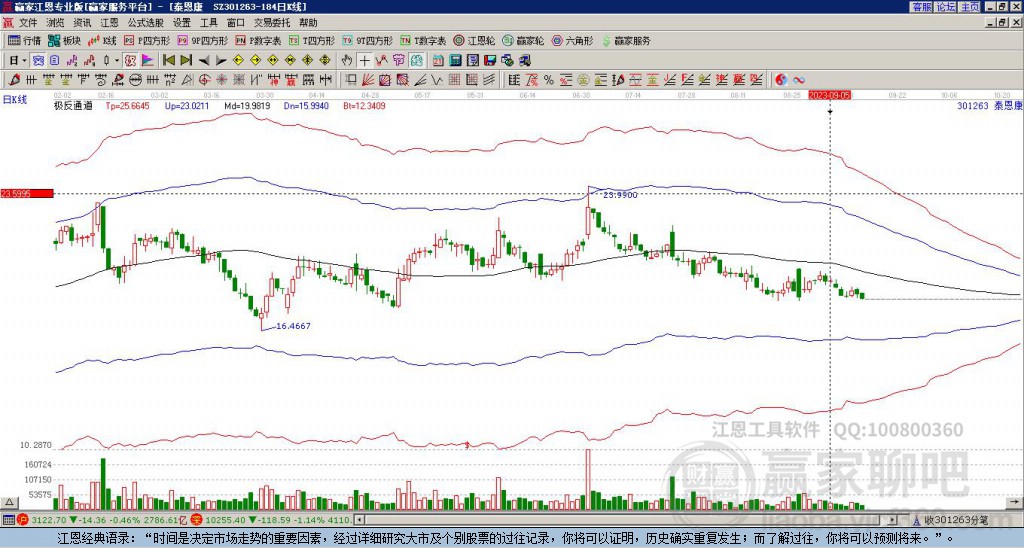Open the 公式选股 menu
The width and height of the screenshot is (1024, 548).
click(146, 23)
